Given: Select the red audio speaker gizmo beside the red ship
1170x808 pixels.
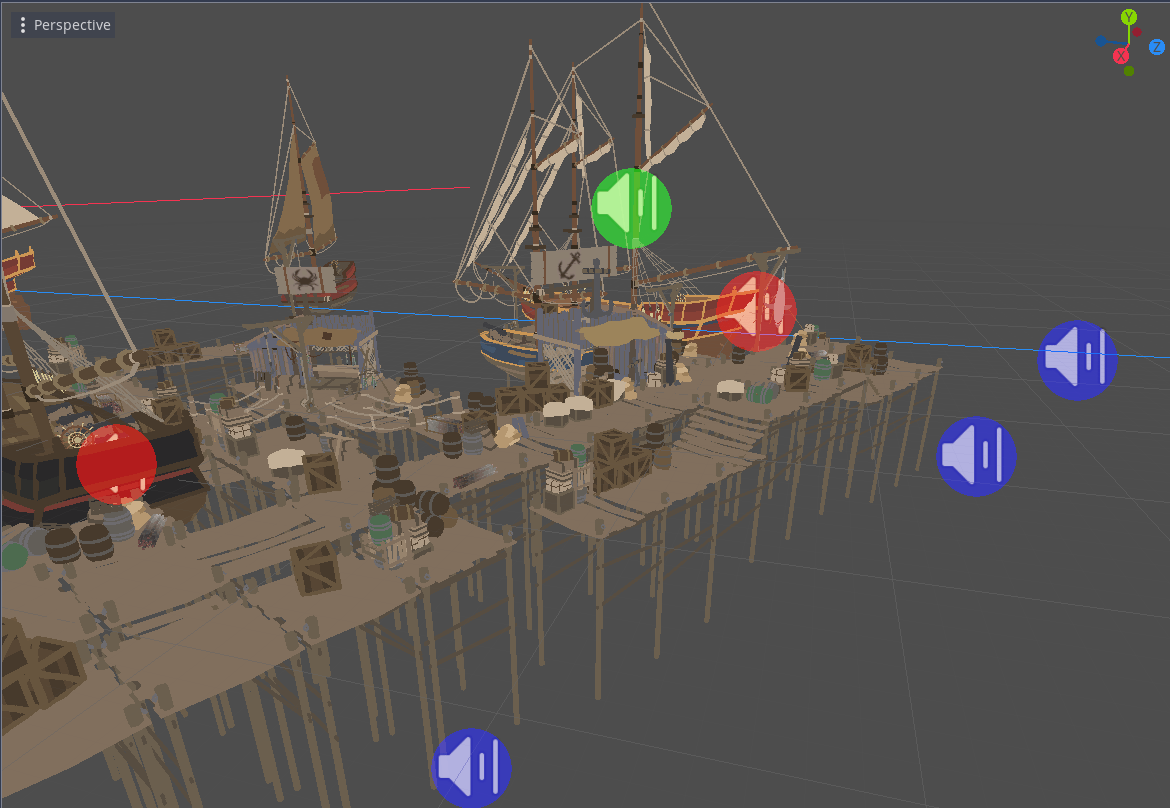Looking at the screenshot, I should [756, 311].
